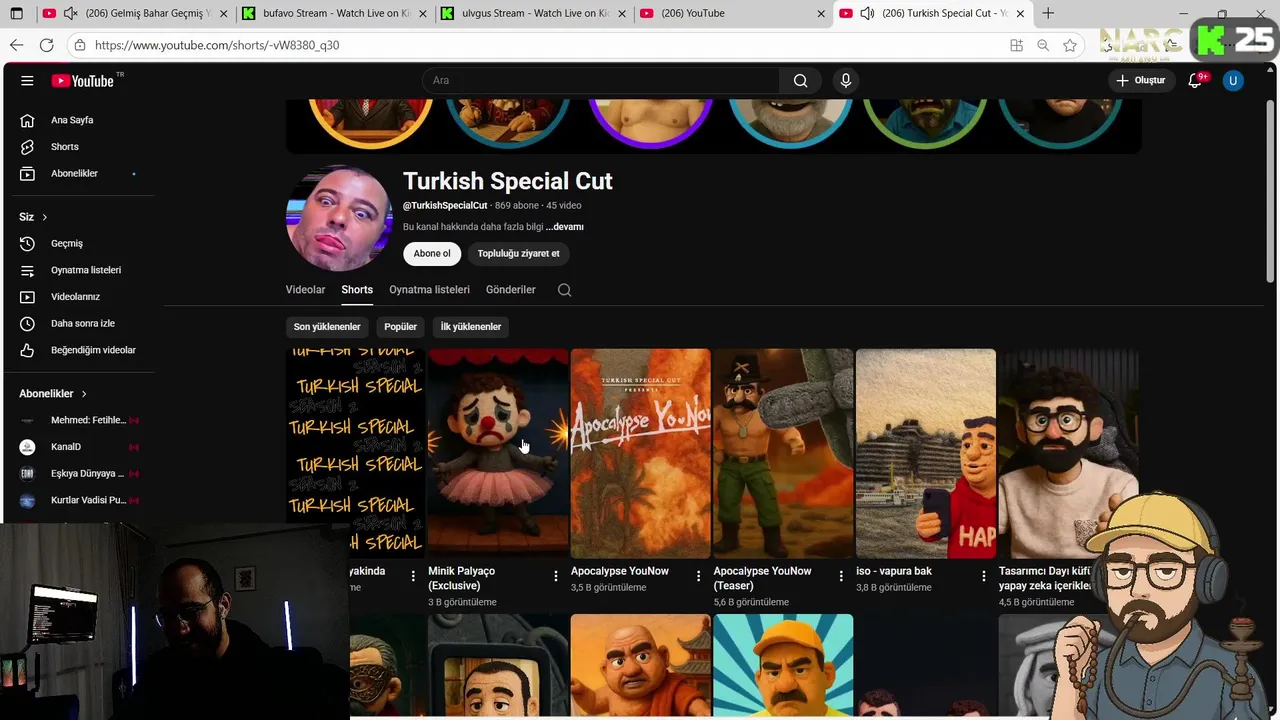Open browser tab actions menu icon
Image resolution: width=1280 pixels, height=720 pixels.
click(16, 13)
